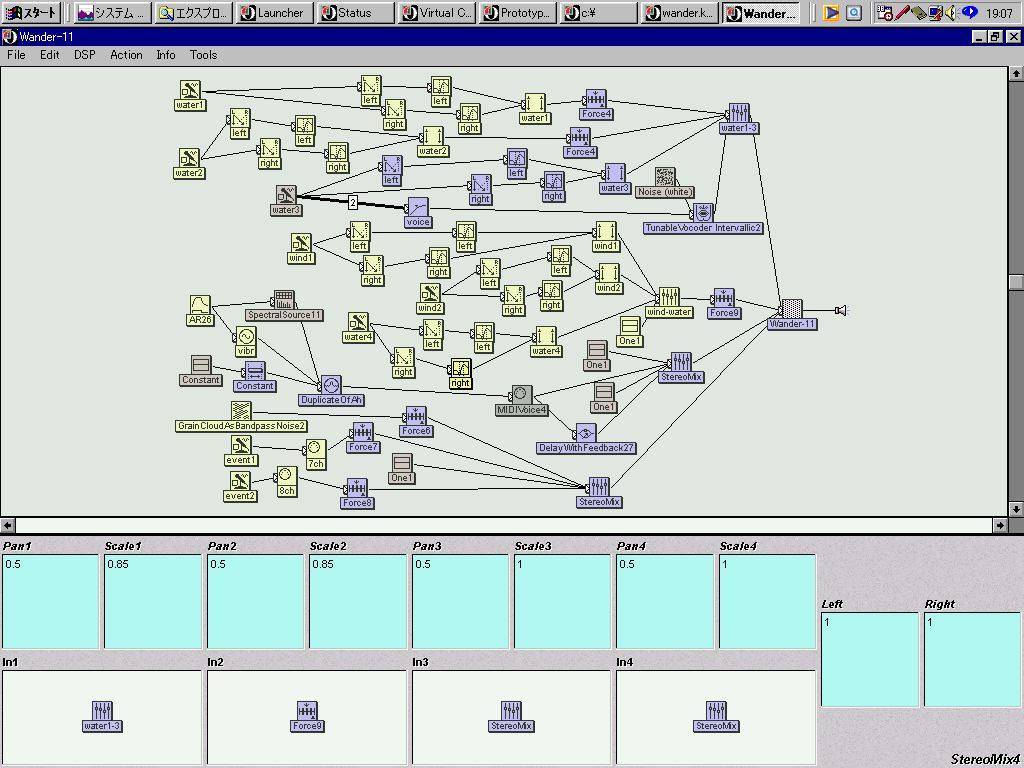Select the voice node in the signal flow
The image size is (1024, 768).
click(x=417, y=213)
